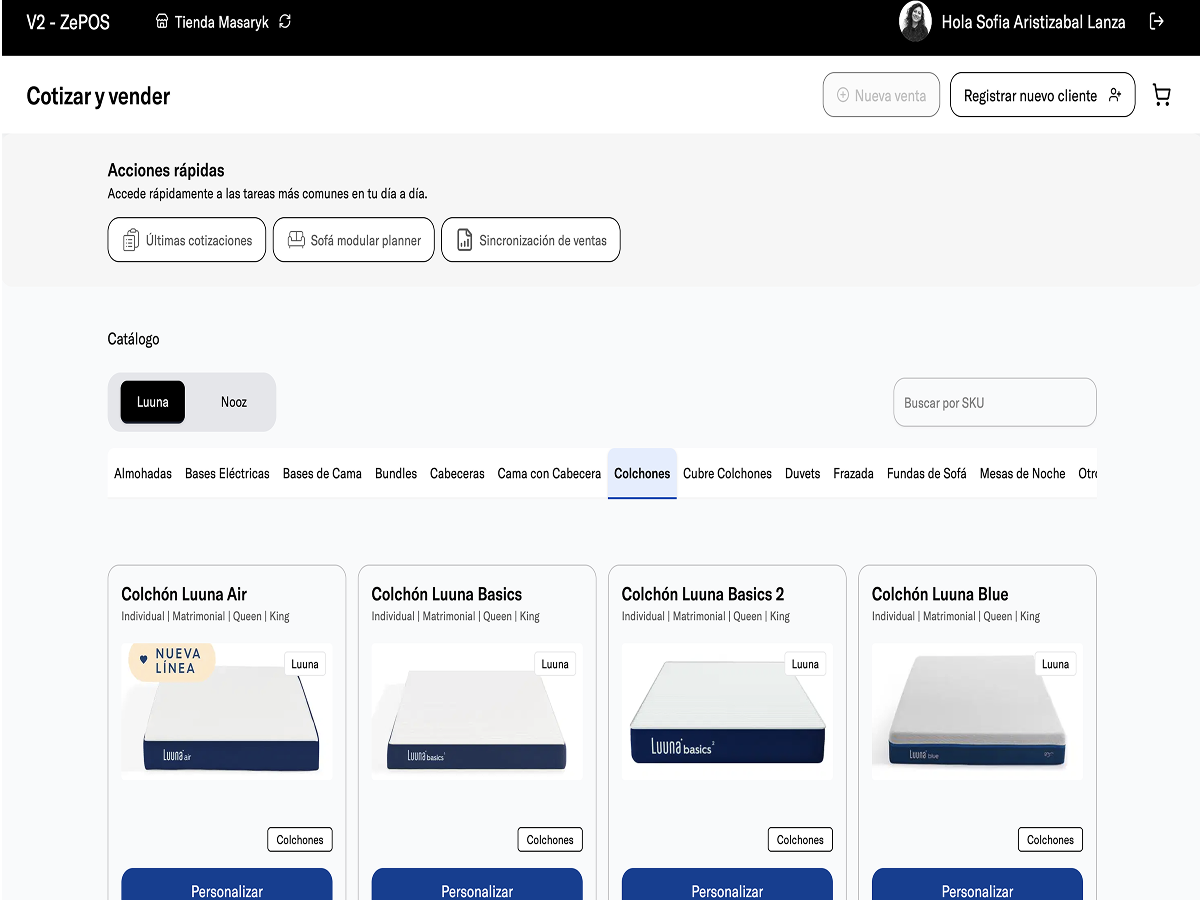Select the Cama con Cabecera tab
Image resolution: width=1200 pixels, height=900 pixels.
(549, 473)
